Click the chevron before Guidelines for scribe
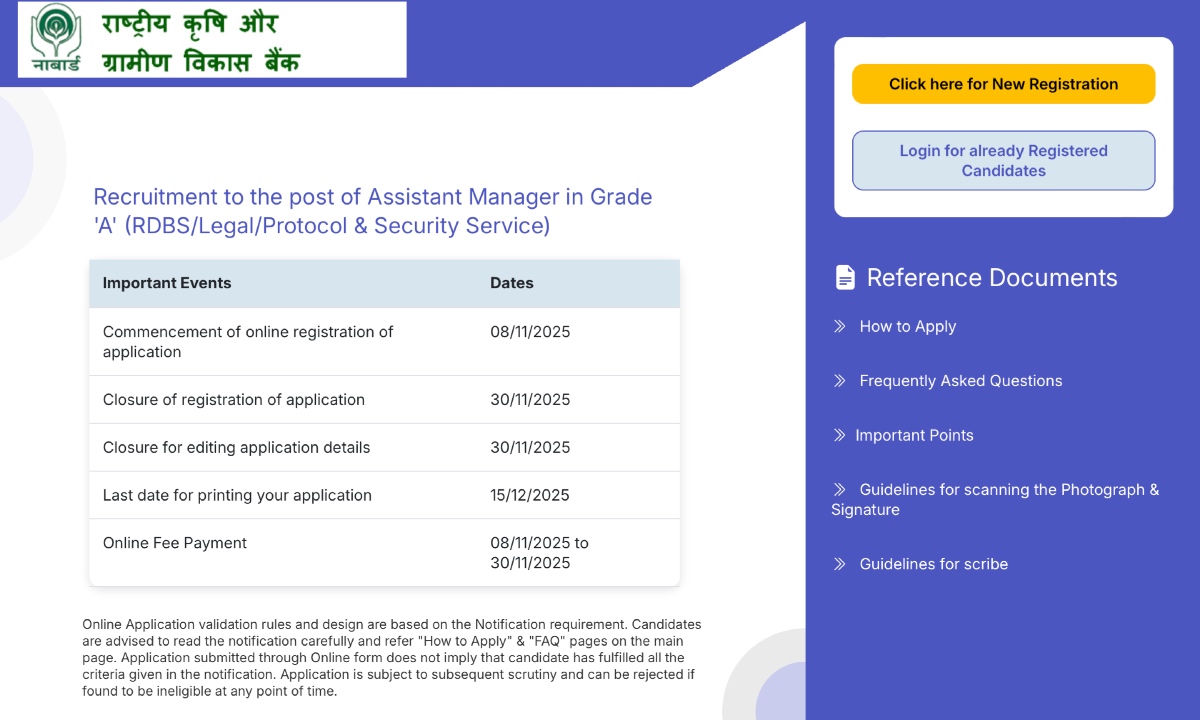This screenshot has width=1200, height=720. tap(840, 564)
